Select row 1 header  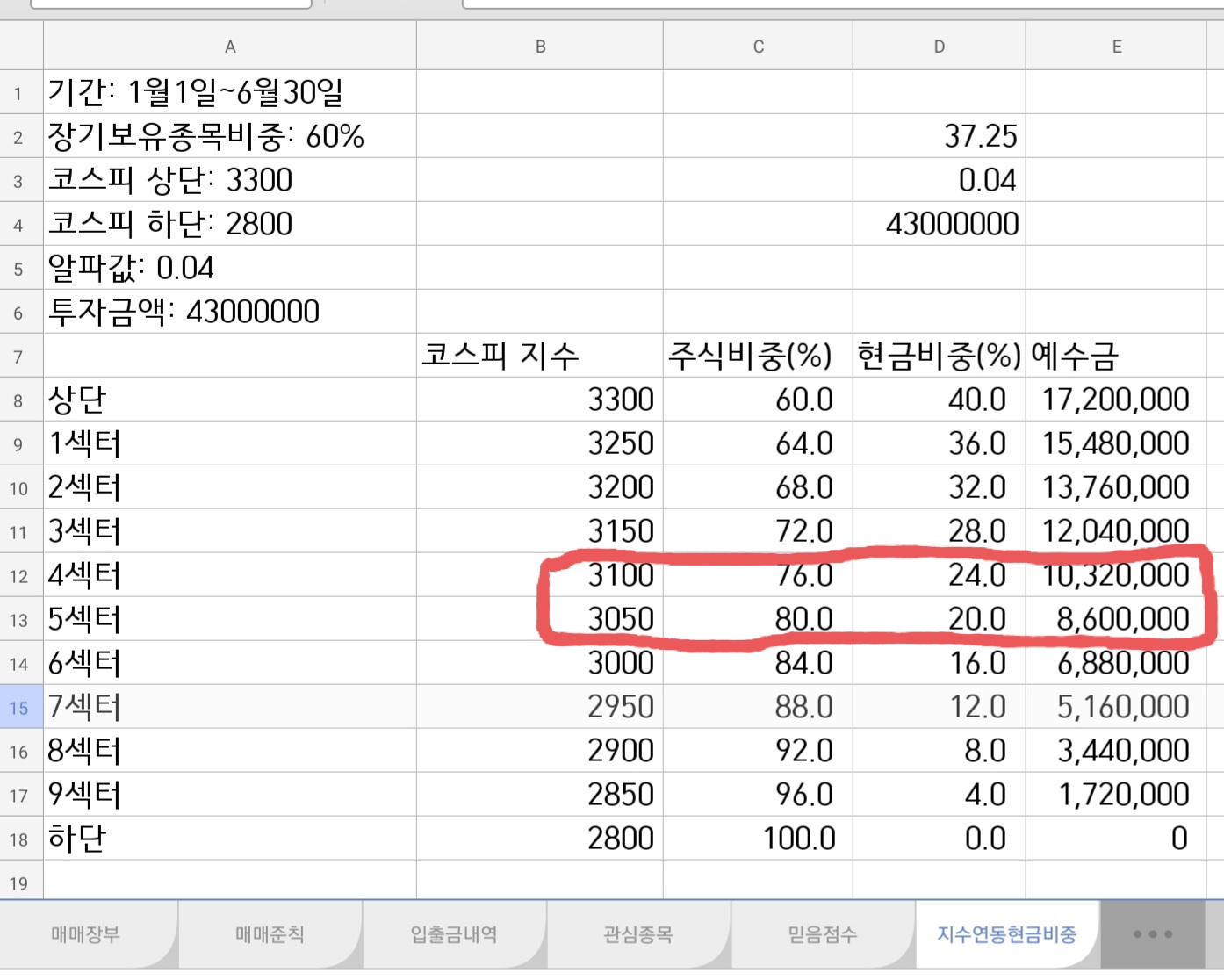(21, 92)
